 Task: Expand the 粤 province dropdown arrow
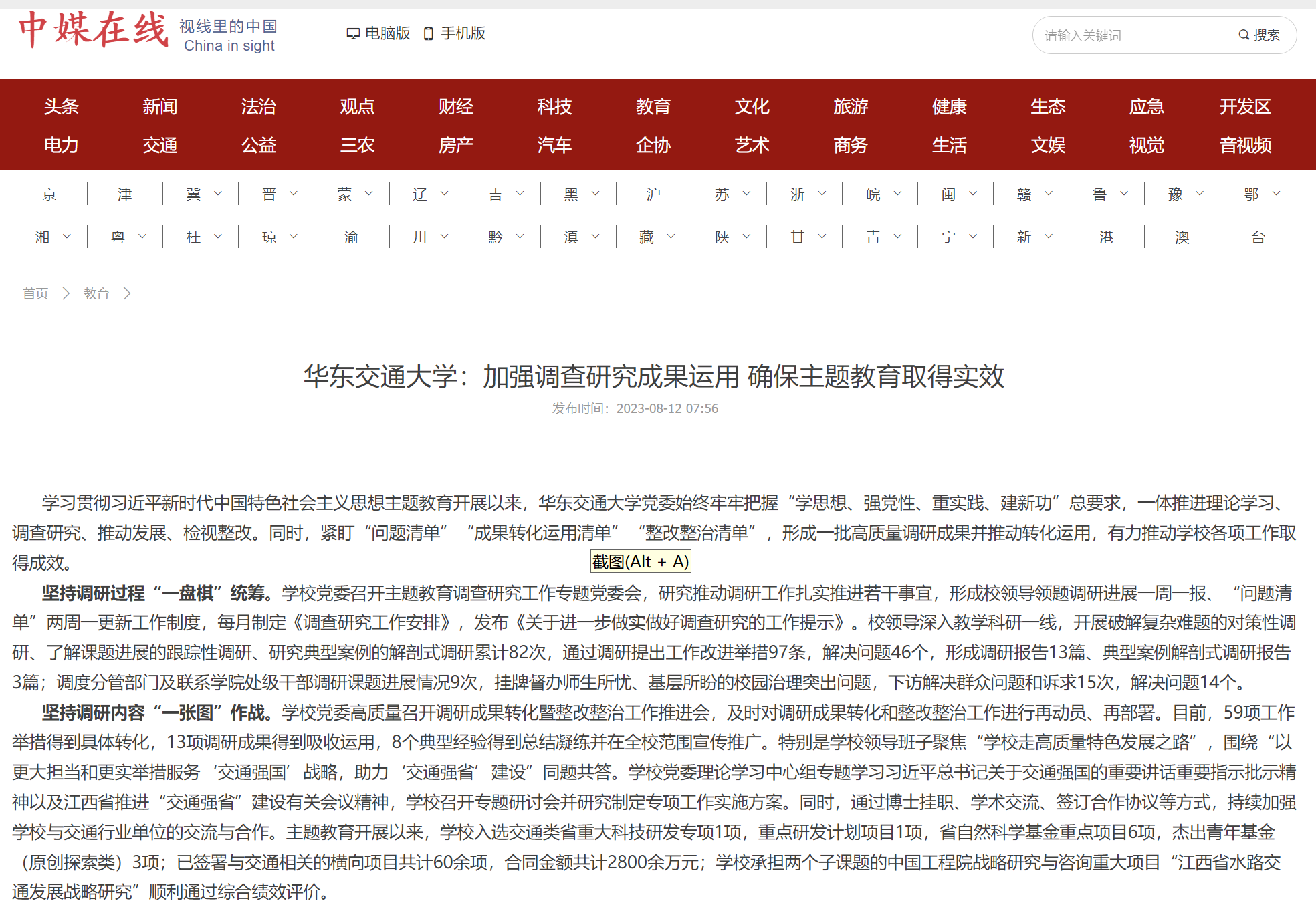[x=142, y=237]
